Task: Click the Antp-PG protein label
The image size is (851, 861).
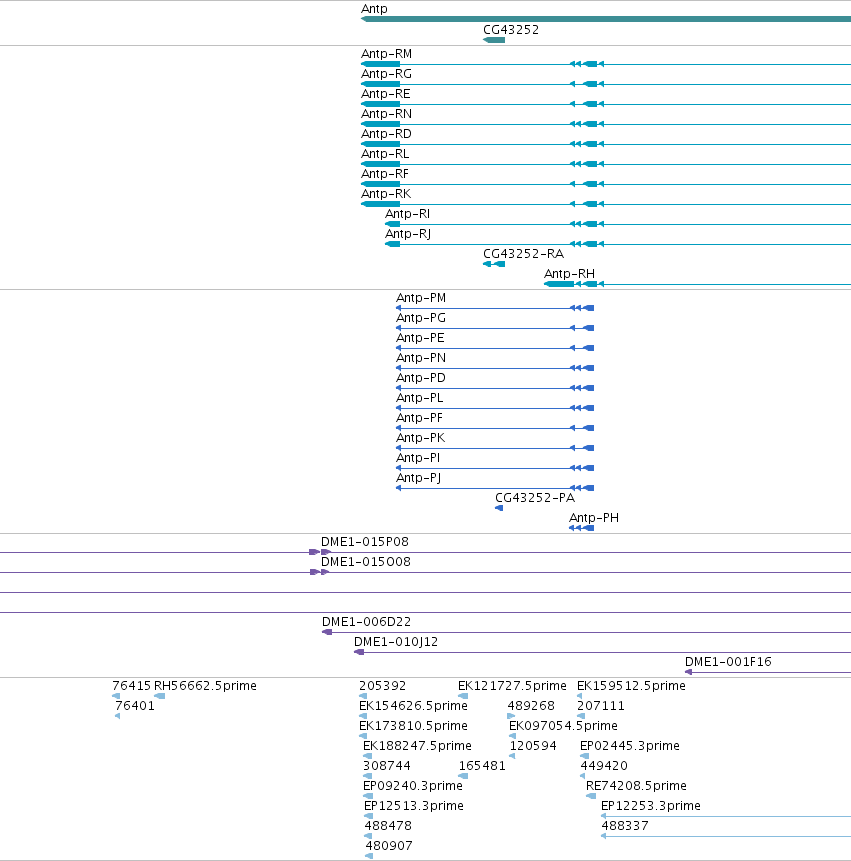Action: point(421,318)
